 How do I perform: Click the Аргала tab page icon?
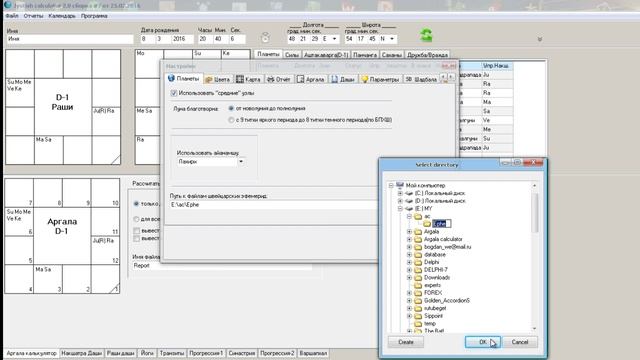tap(300, 79)
